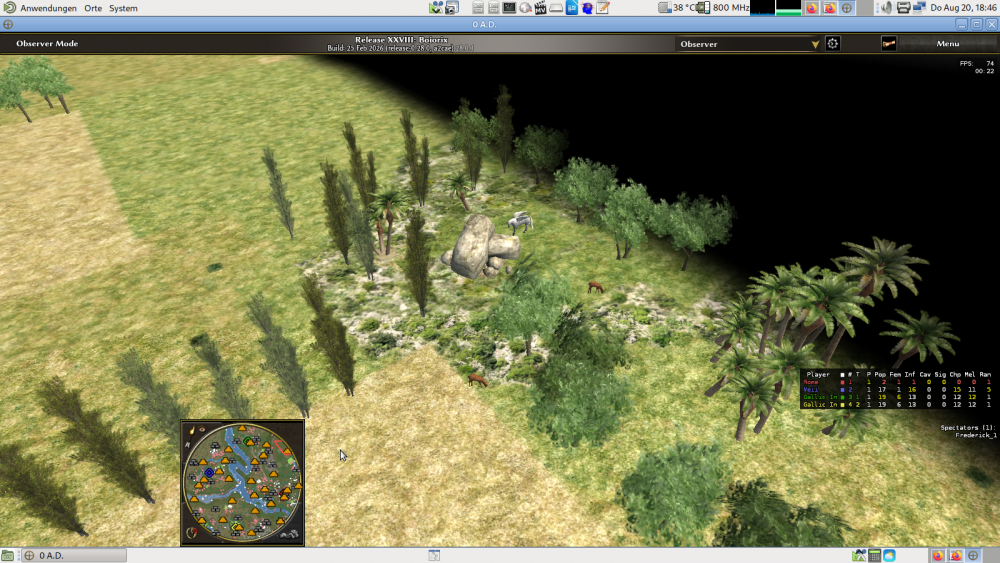Click the horn icon left of Menu
1000x563 pixels.
point(888,43)
